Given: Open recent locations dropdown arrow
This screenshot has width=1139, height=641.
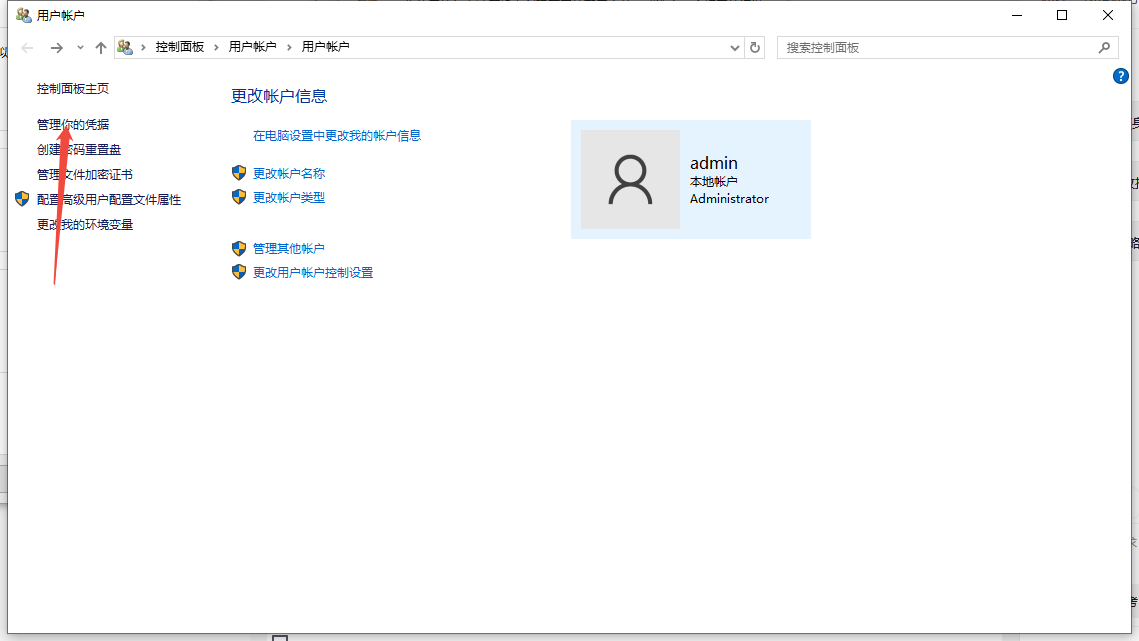Looking at the screenshot, I should pyautogui.click(x=80, y=48).
